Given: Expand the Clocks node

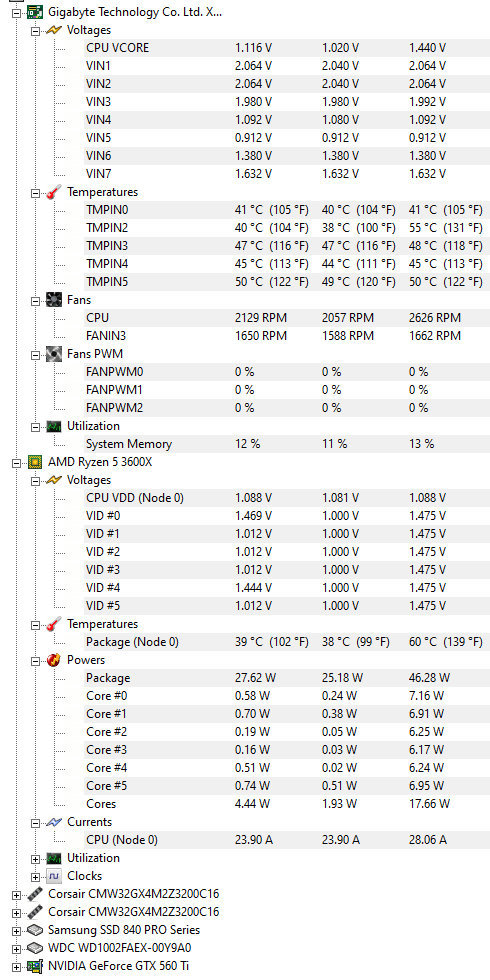Looking at the screenshot, I should click(x=36, y=876).
